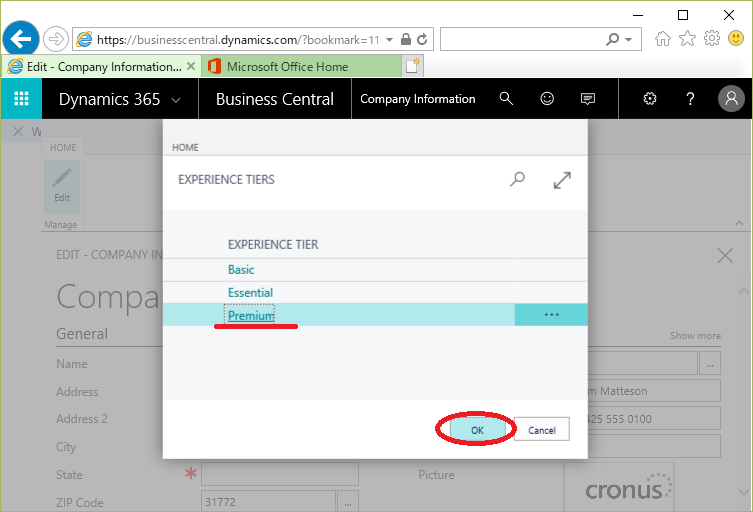Click the smiley feedback icon in browser

pos(736,38)
